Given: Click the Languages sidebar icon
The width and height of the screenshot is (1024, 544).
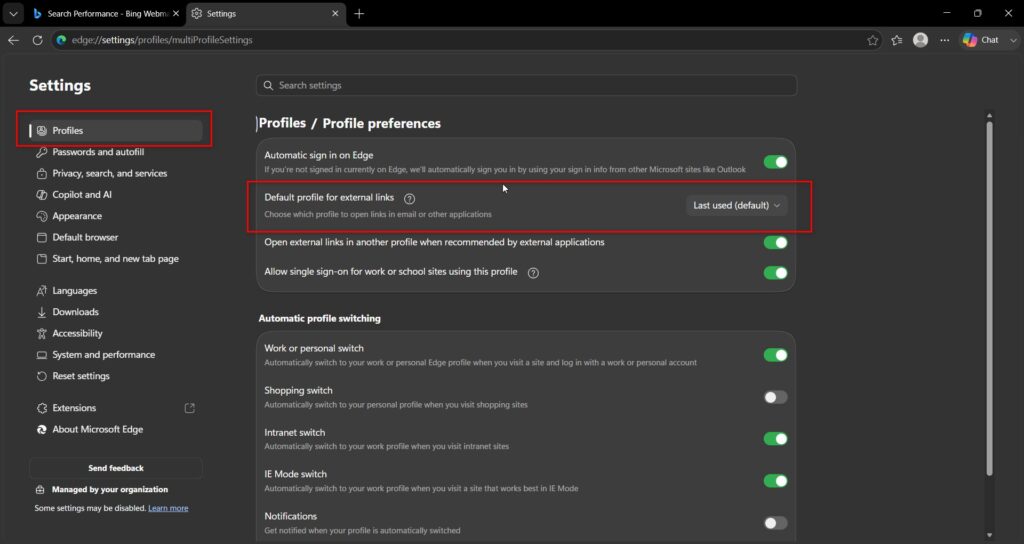Looking at the screenshot, I should click(x=42, y=291).
